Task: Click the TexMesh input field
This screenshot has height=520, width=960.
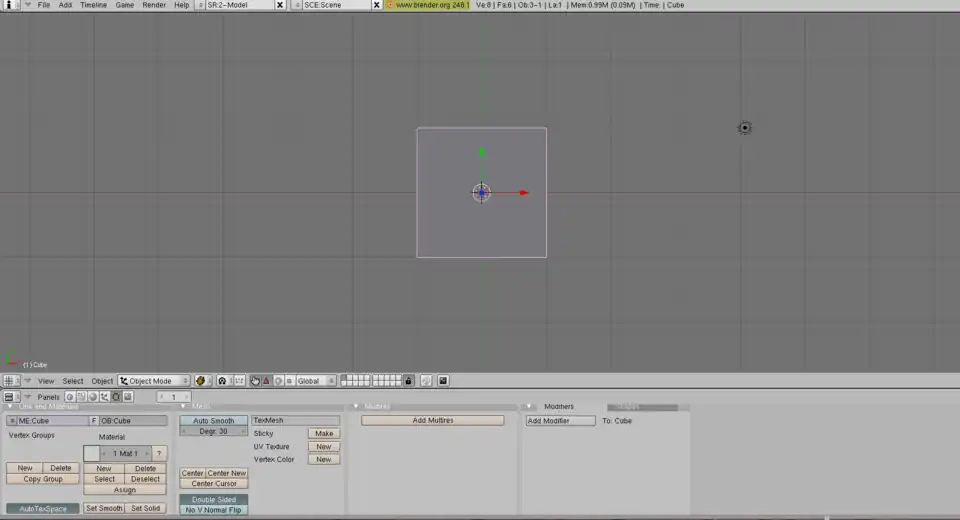Action: pos(296,421)
